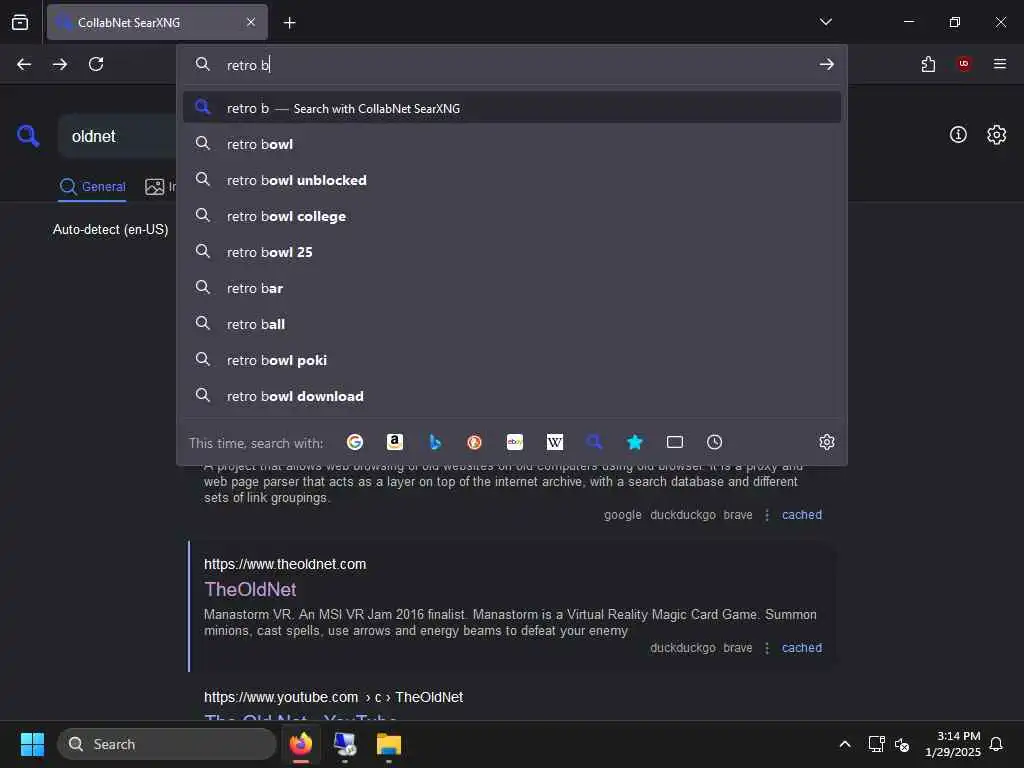Image resolution: width=1024 pixels, height=768 pixels.
Task: Open SearXNG preferences gear icon
Action: 997,135
